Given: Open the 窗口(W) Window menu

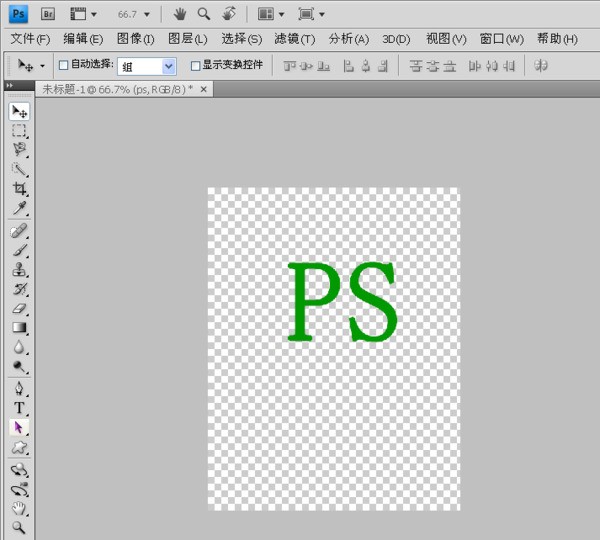Looking at the screenshot, I should pyautogui.click(x=502, y=39).
